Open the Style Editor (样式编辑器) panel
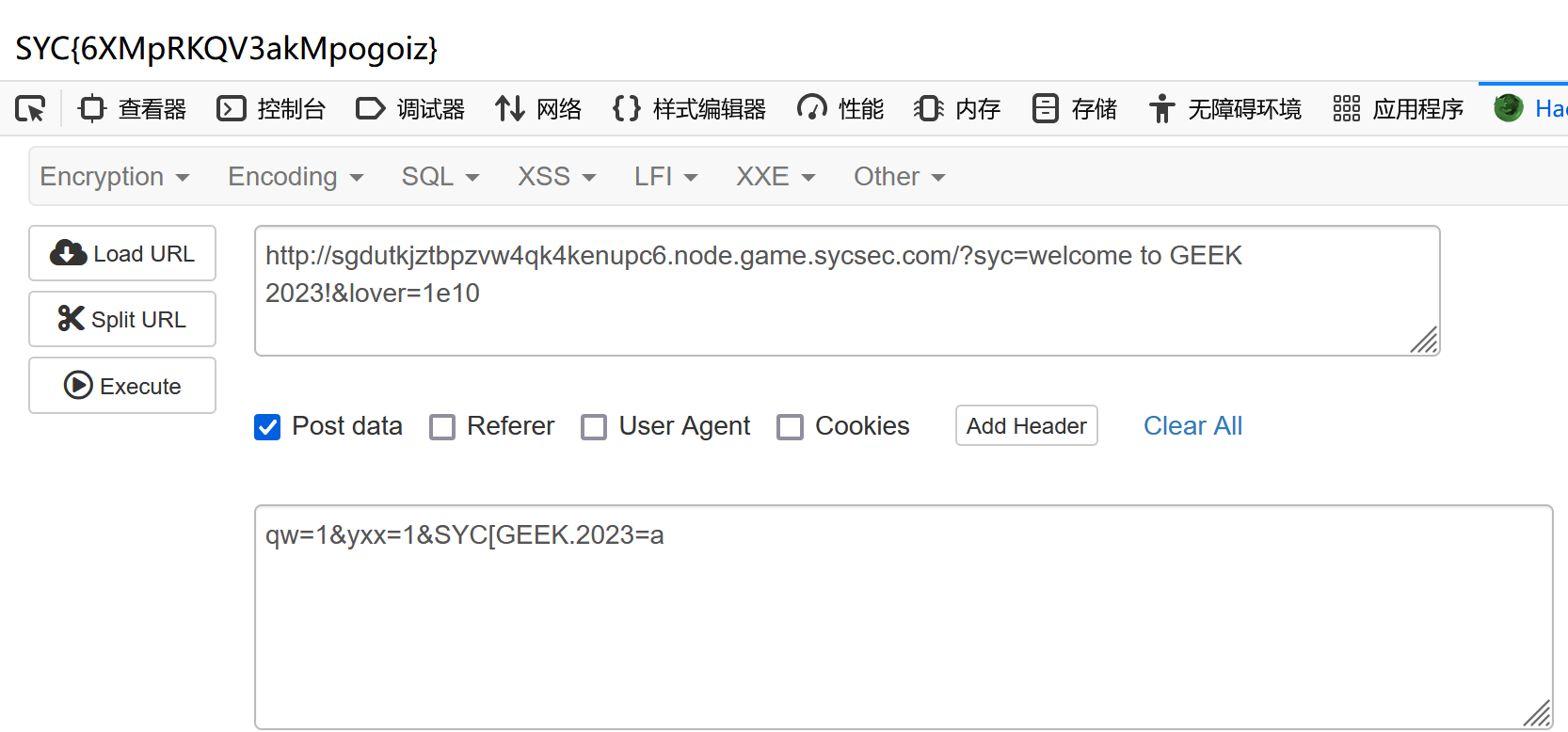Screen dimensions: 1568x732 click(689, 109)
